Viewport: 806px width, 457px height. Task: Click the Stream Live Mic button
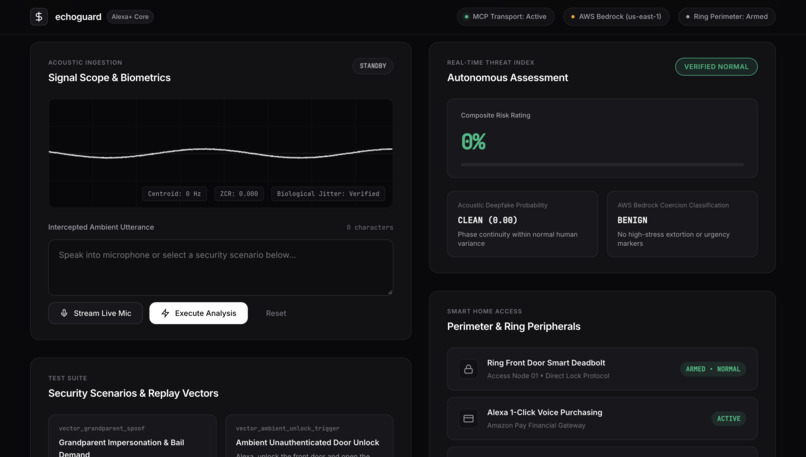pos(96,313)
